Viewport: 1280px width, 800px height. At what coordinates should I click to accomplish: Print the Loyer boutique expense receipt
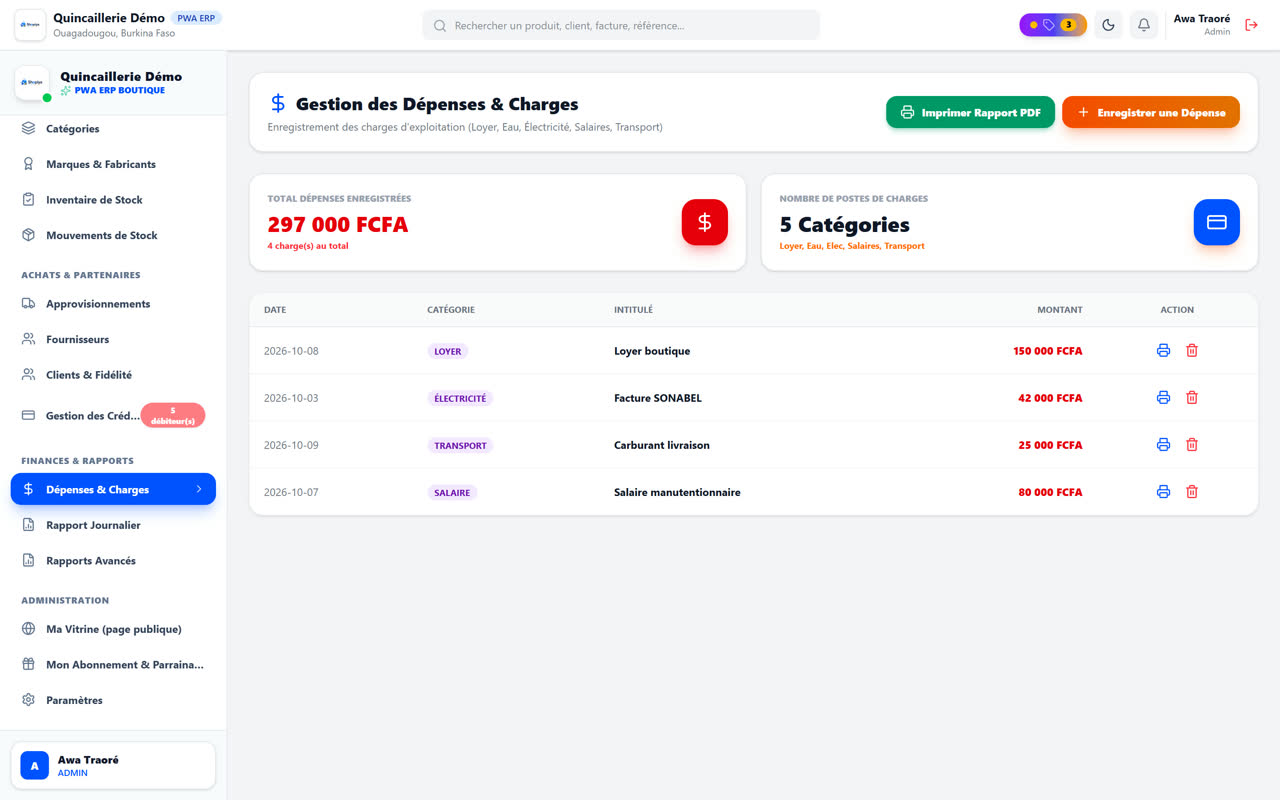coord(1163,351)
